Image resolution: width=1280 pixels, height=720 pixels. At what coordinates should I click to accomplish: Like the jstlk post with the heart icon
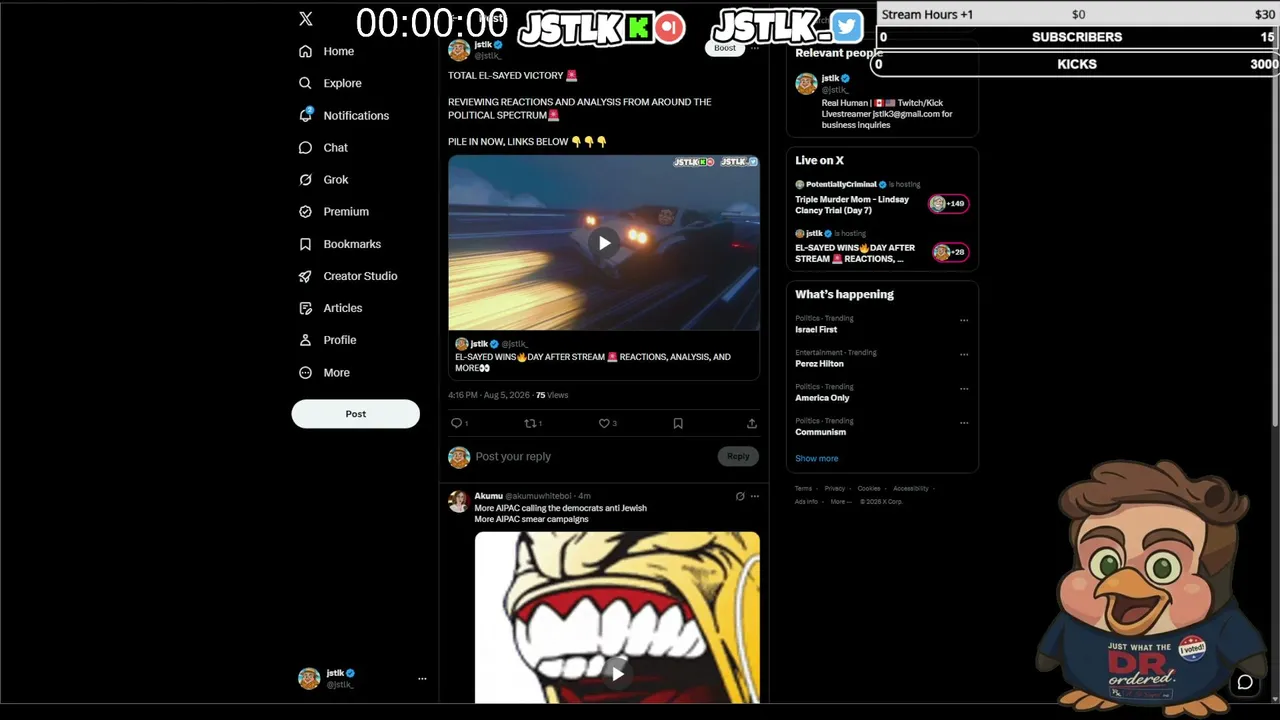604,423
